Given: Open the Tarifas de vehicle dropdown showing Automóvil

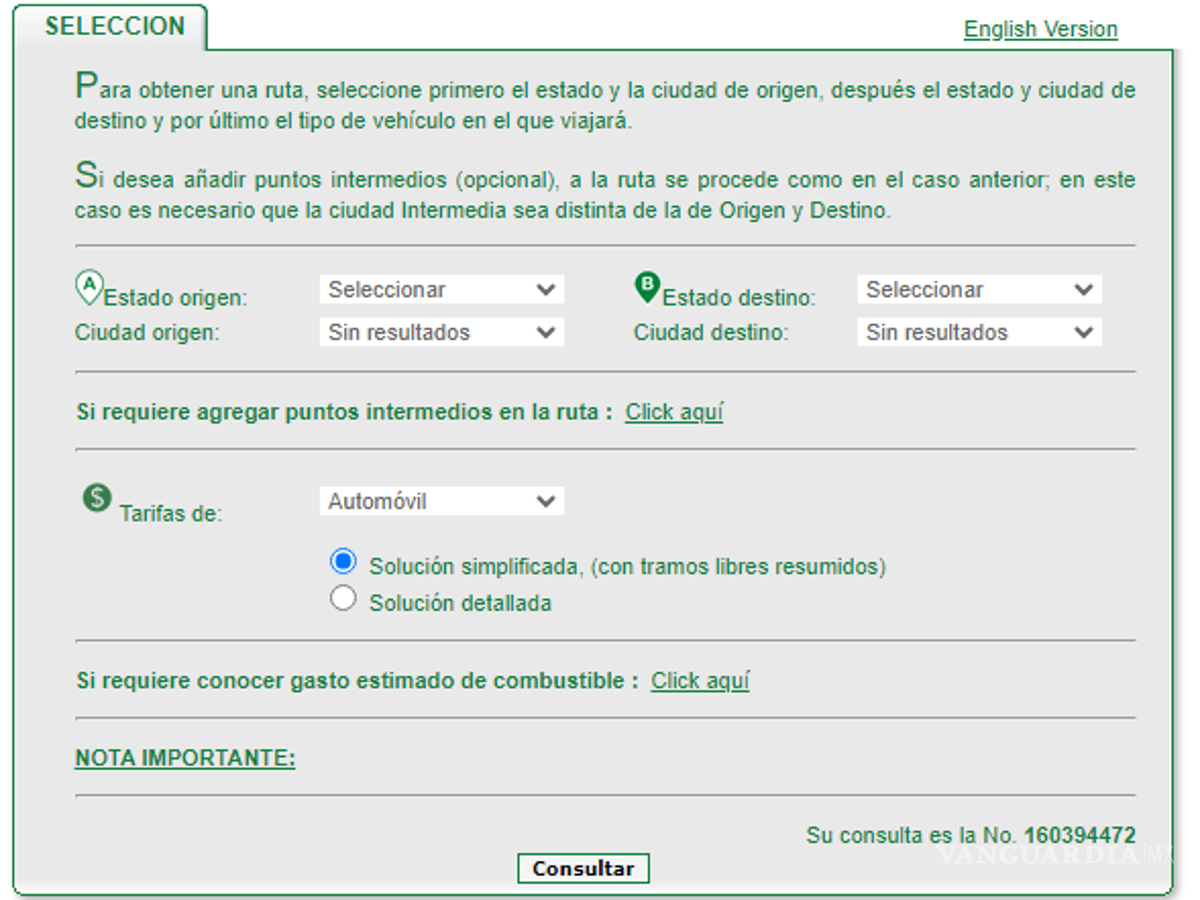Looking at the screenshot, I should click(x=441, y=501).
